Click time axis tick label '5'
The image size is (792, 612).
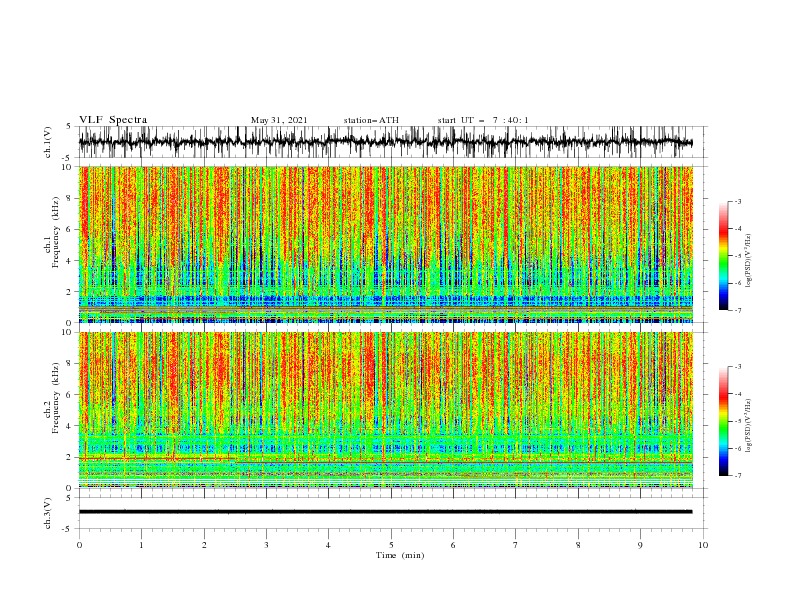point(391,545)
